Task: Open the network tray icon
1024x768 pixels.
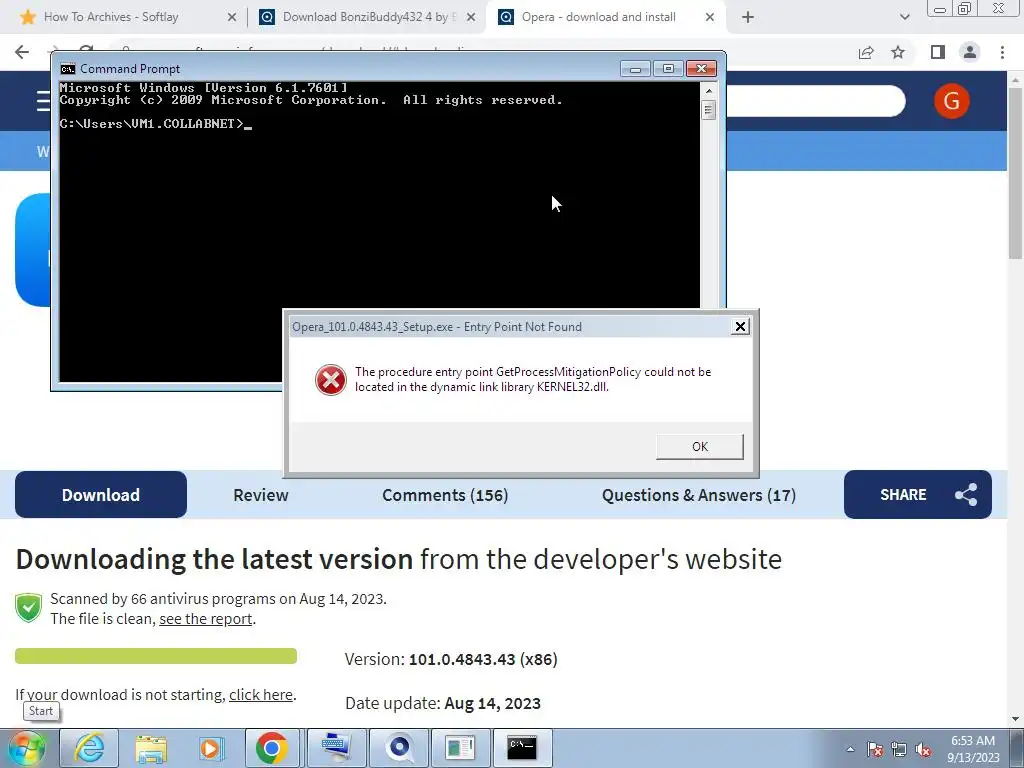Action: pyautogui.click(x=899, y=750)
